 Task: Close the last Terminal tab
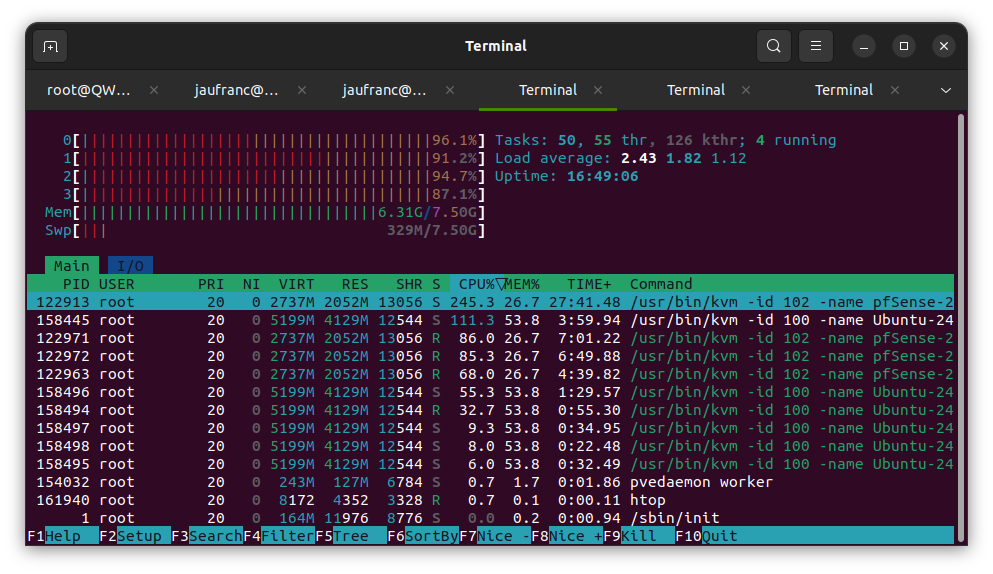click(x=895, y=91)
